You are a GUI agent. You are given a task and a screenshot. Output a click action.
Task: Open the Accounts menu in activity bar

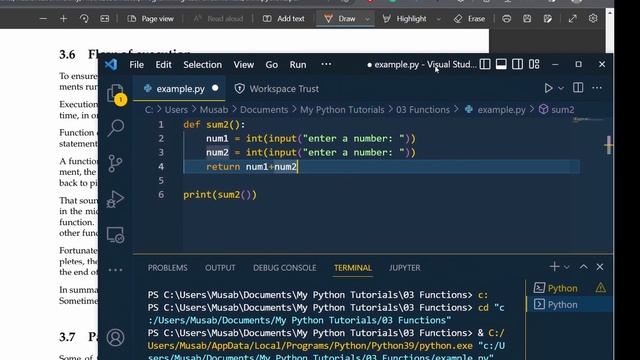[116, 337]
